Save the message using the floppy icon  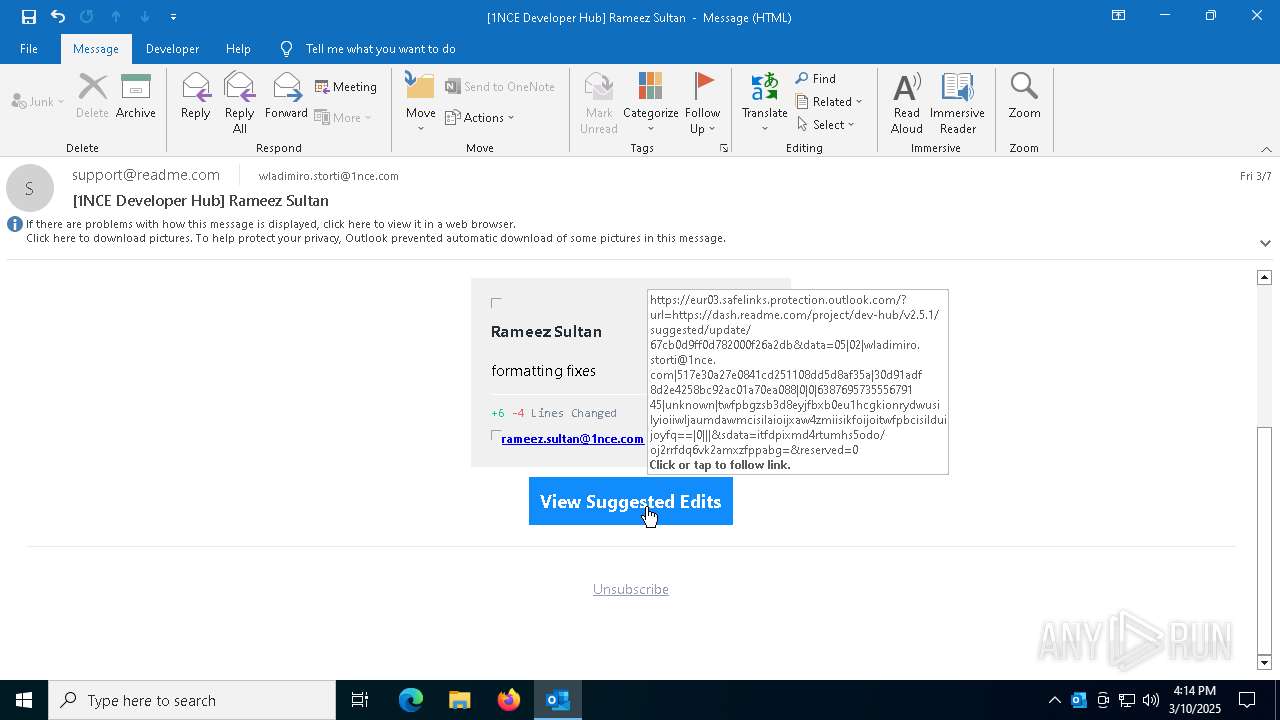coord(28,16)
